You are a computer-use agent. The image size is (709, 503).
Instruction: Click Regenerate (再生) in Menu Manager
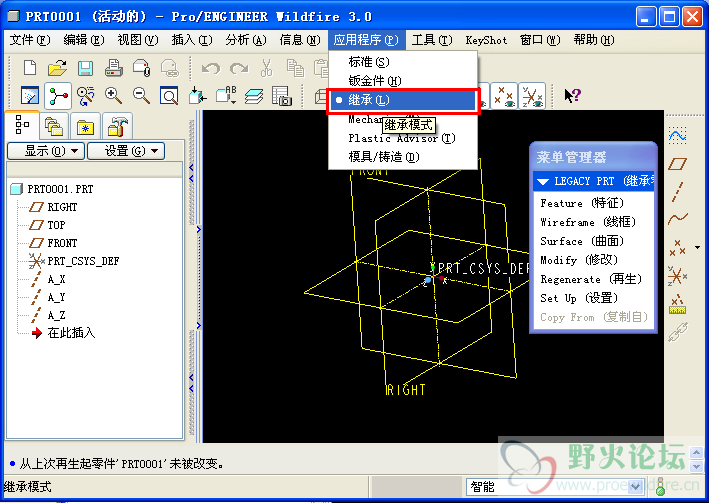pos(593,279)
